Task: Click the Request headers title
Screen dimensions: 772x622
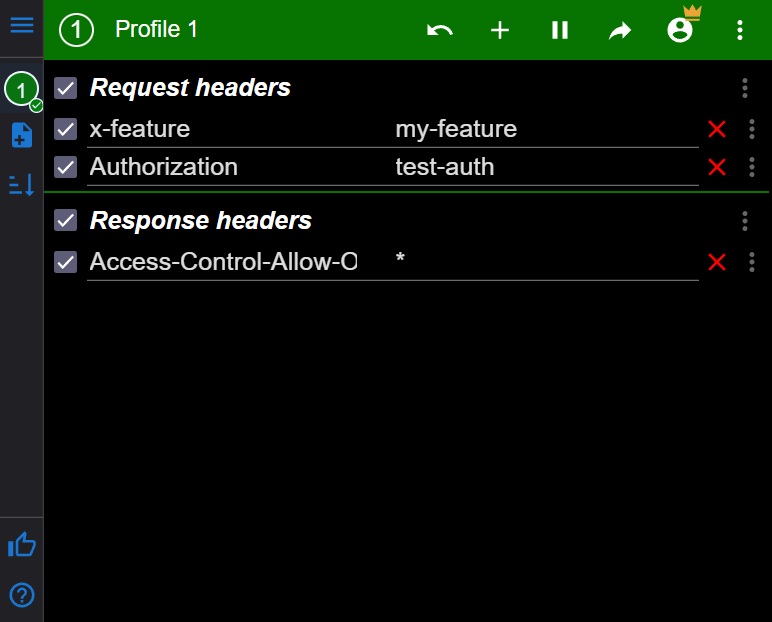Action: [190, 88]
